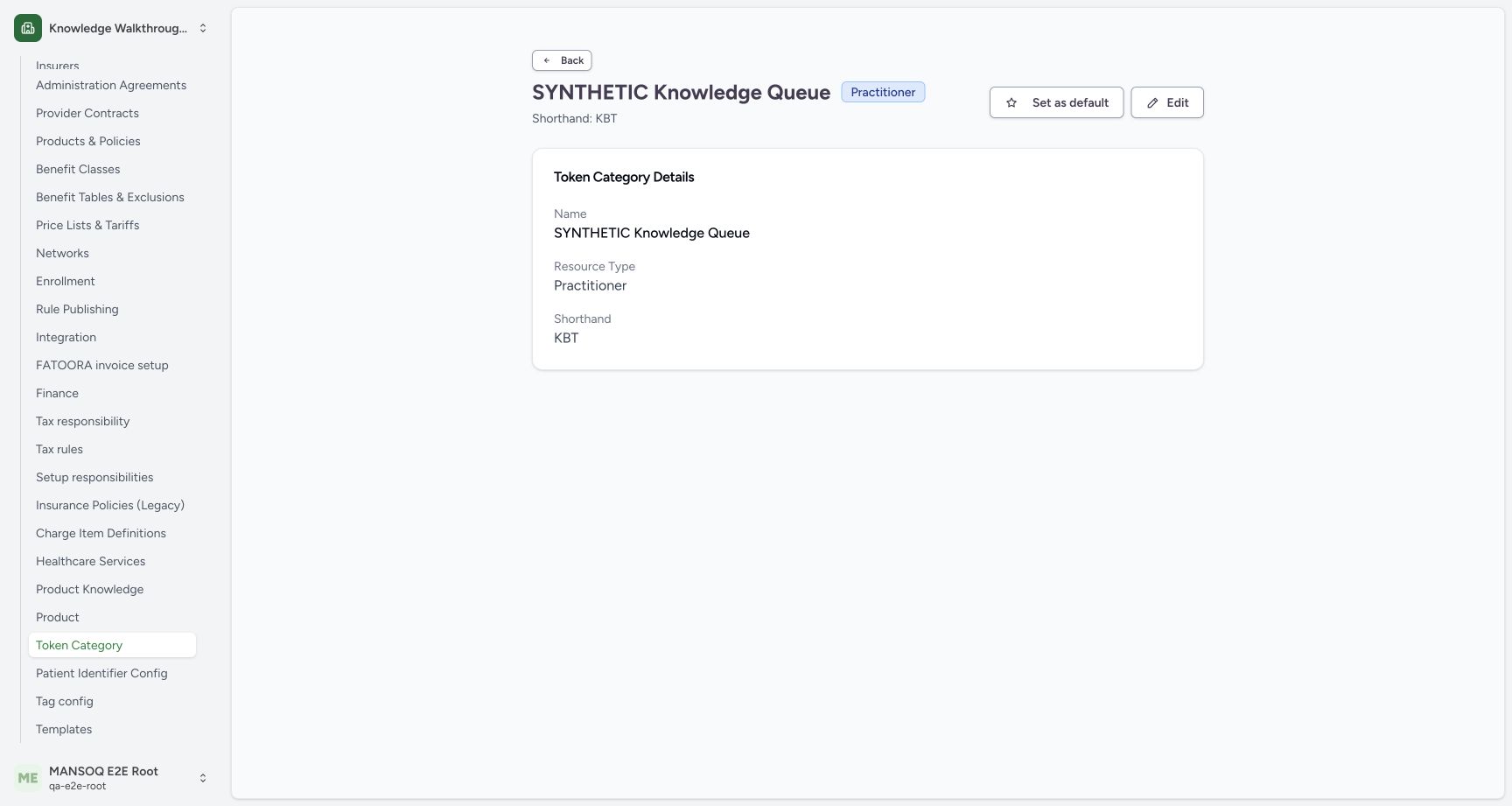The height and width of the screenshot is (806, 1512).
Task: Open Products & Policies in the sidebar
Action: point(88,141)
